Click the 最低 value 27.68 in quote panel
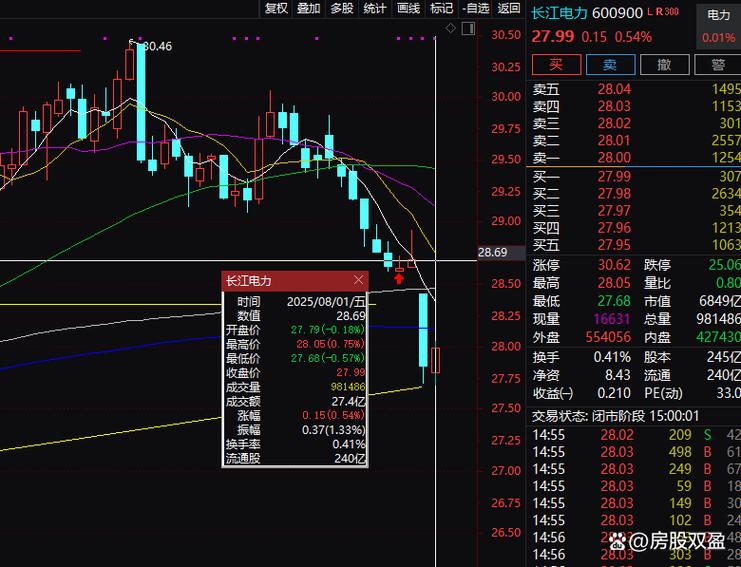The height and width of the screenshot is (567, 741). click(x=614, y=301)
